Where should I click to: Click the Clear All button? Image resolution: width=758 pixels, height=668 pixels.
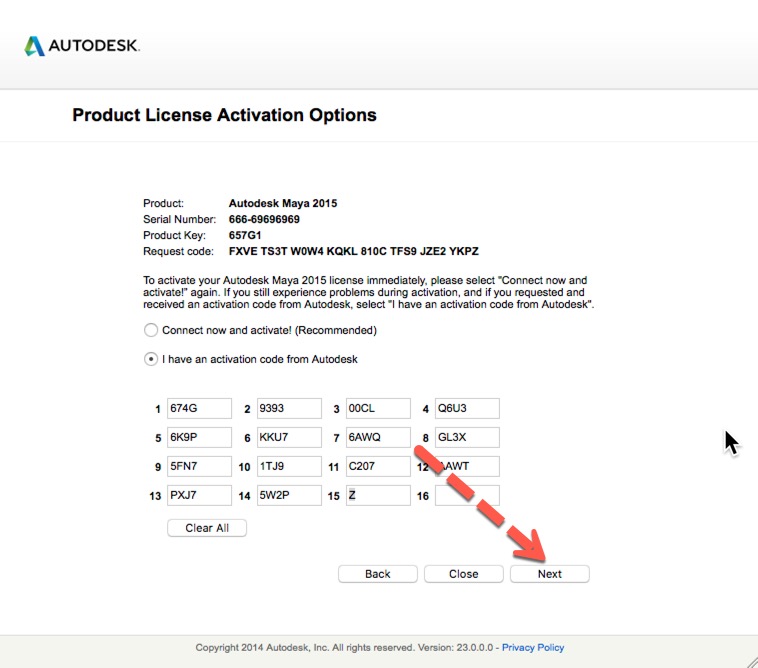207,528
